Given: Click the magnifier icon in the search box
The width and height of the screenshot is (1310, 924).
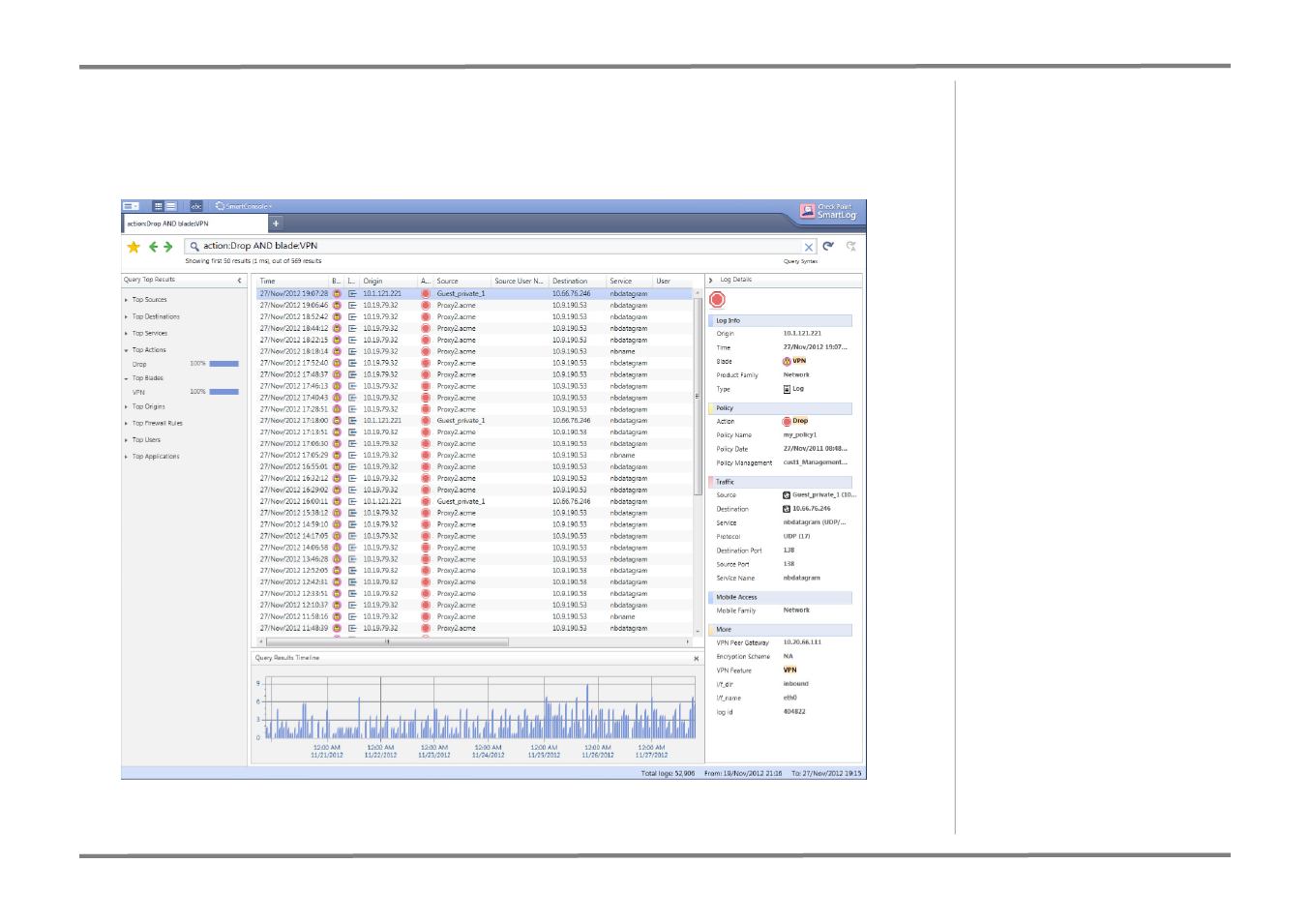Looking at the screenshot, I should 194,246.
